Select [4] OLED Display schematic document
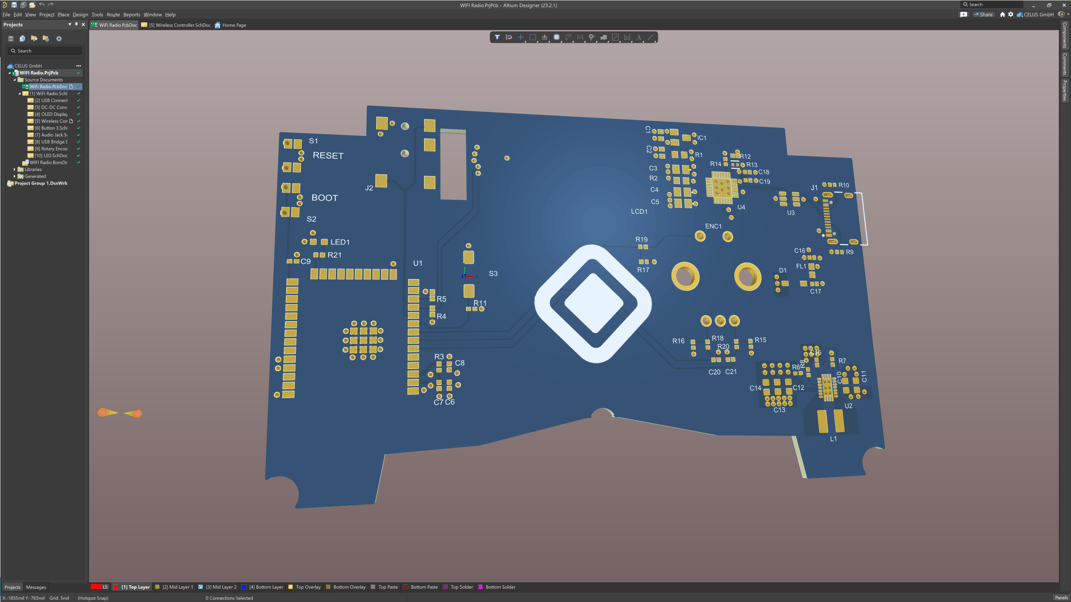This screenshot has width=1071, height=602. (x=51, y=114)
